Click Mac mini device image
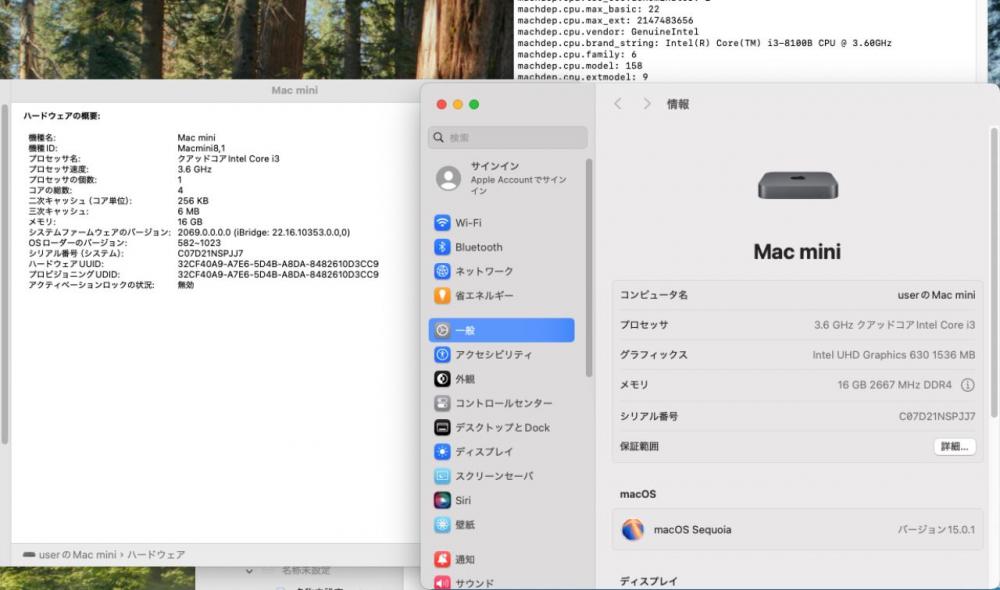The image size is (1000, 590). click(798, 186)
